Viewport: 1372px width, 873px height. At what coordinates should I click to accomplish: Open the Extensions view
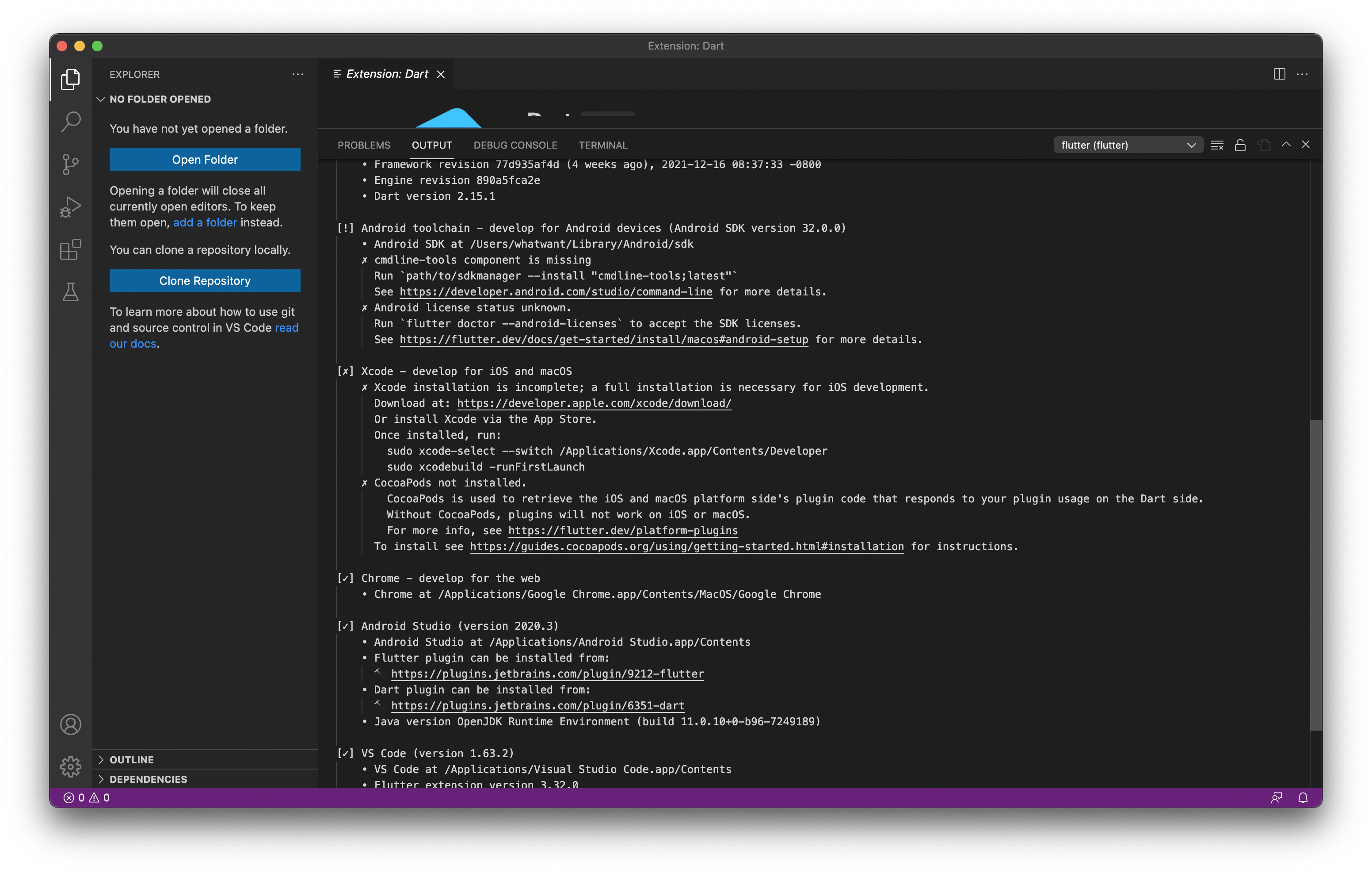point(71,249)
